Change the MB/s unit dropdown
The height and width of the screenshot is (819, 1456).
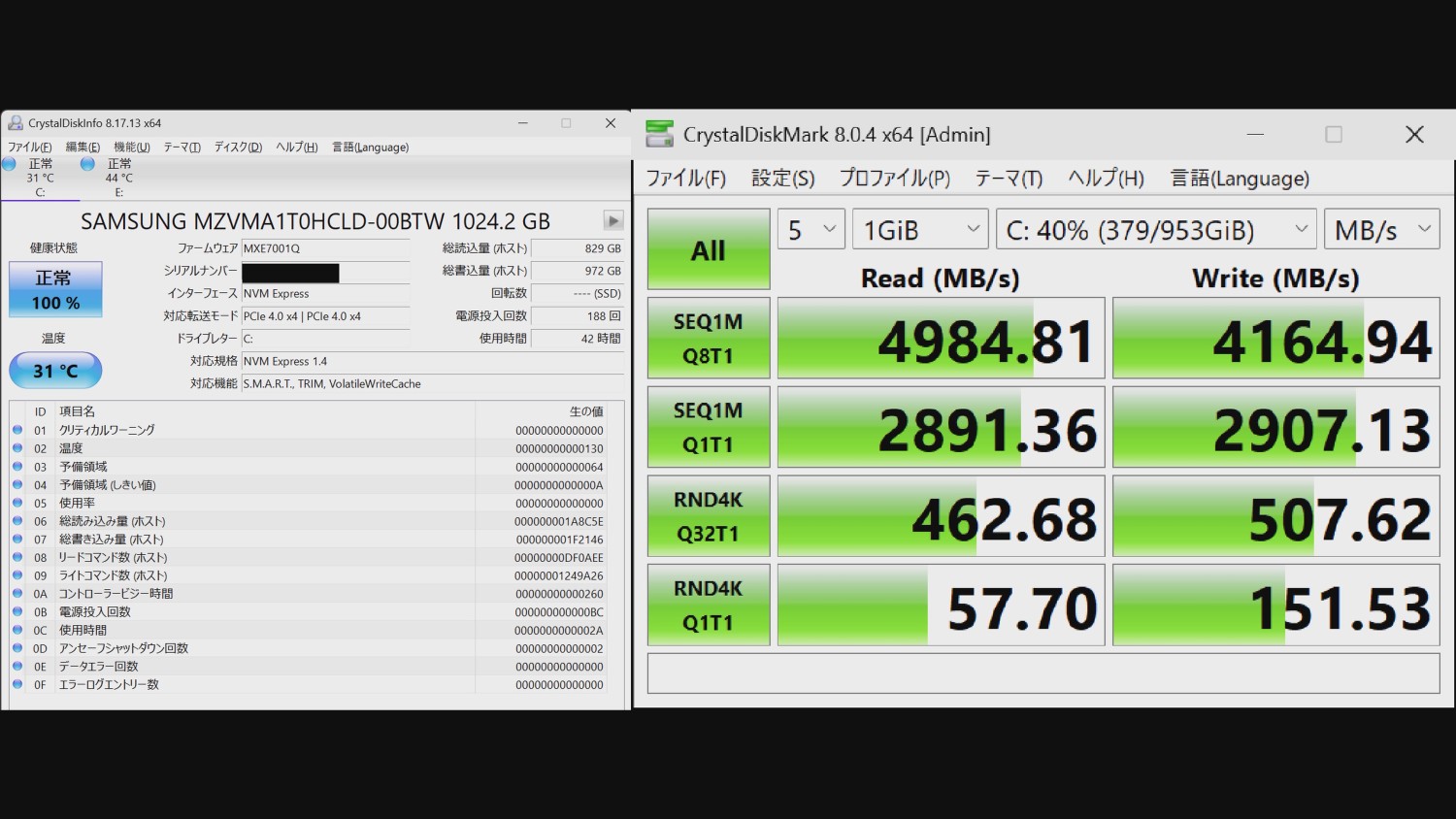pos(1380,230)
